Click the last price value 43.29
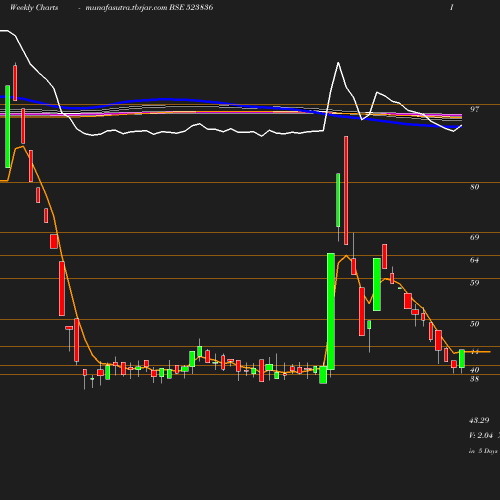This screenshot has width=500, height=500. (479, 420)
